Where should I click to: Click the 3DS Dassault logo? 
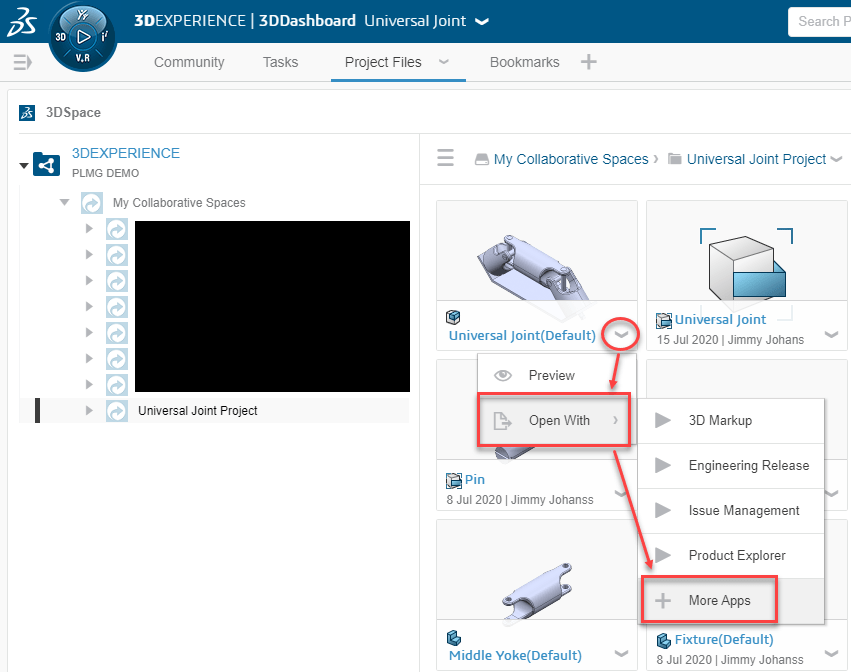tap(22, 23)
